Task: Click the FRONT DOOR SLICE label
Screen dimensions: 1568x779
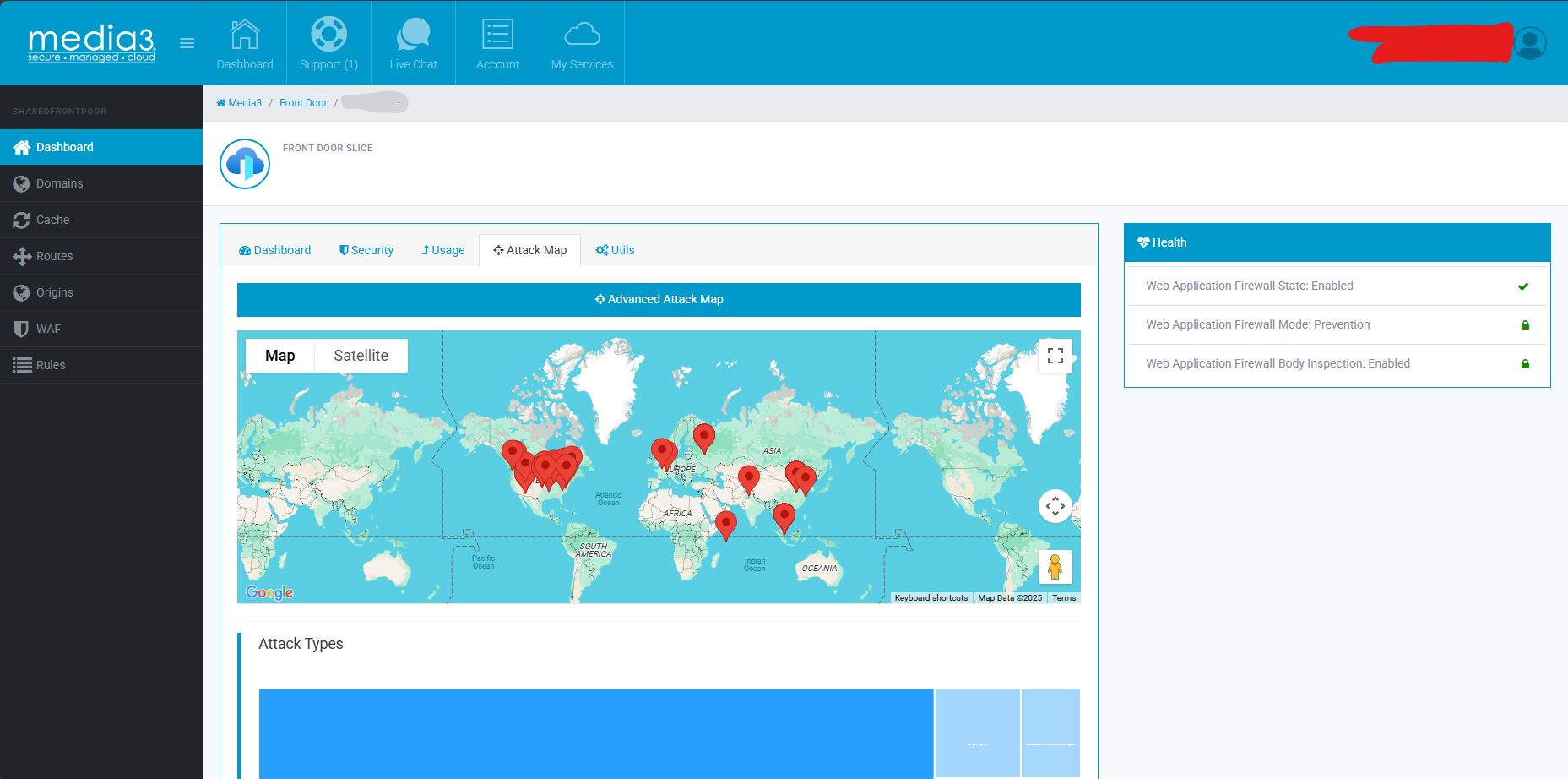Action: click(x=328, y=148)
